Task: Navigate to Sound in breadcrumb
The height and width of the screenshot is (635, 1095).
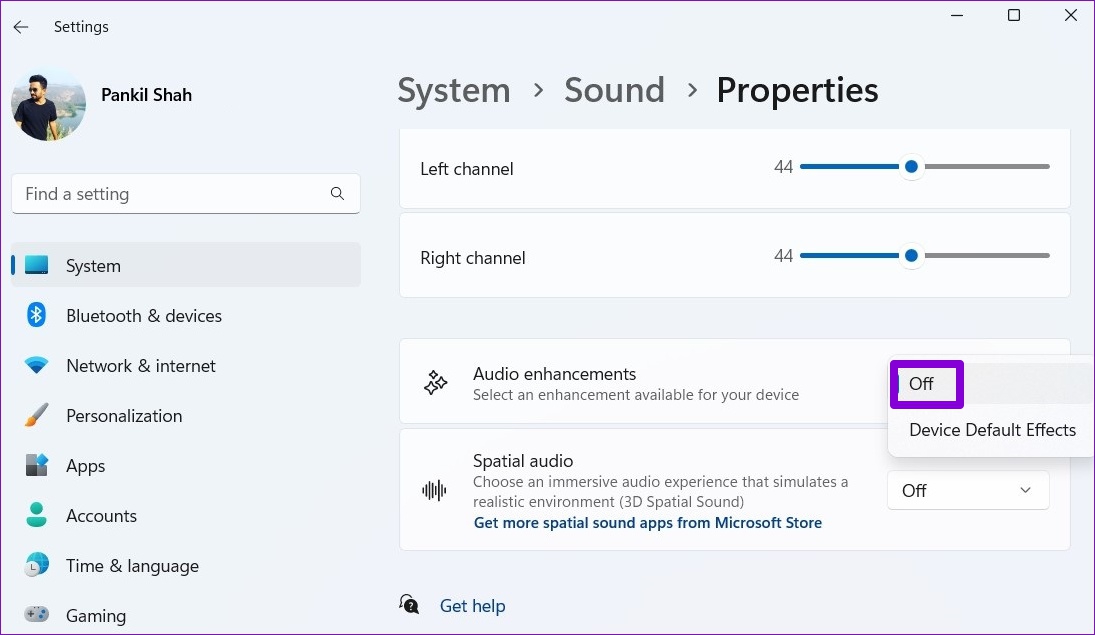Action: point(614,90)
